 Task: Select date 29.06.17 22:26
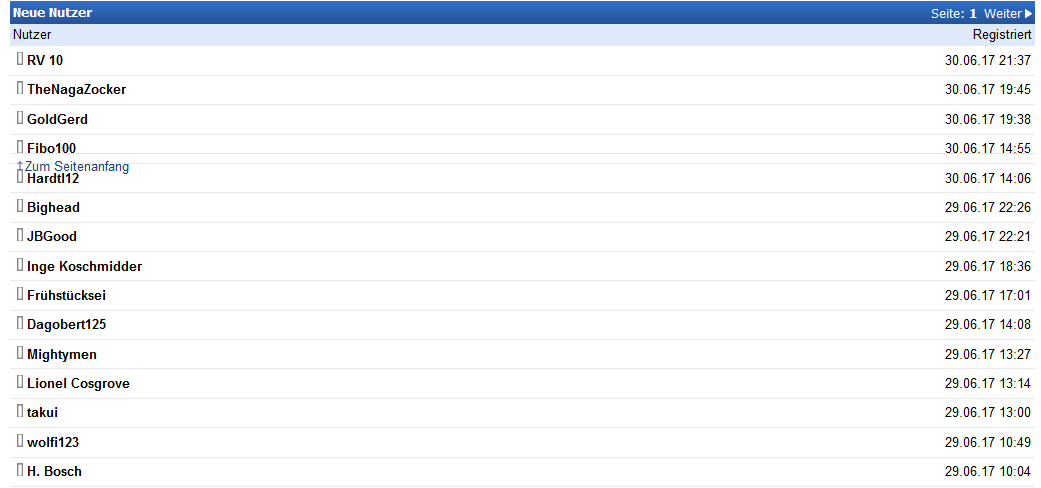(988, 208)
